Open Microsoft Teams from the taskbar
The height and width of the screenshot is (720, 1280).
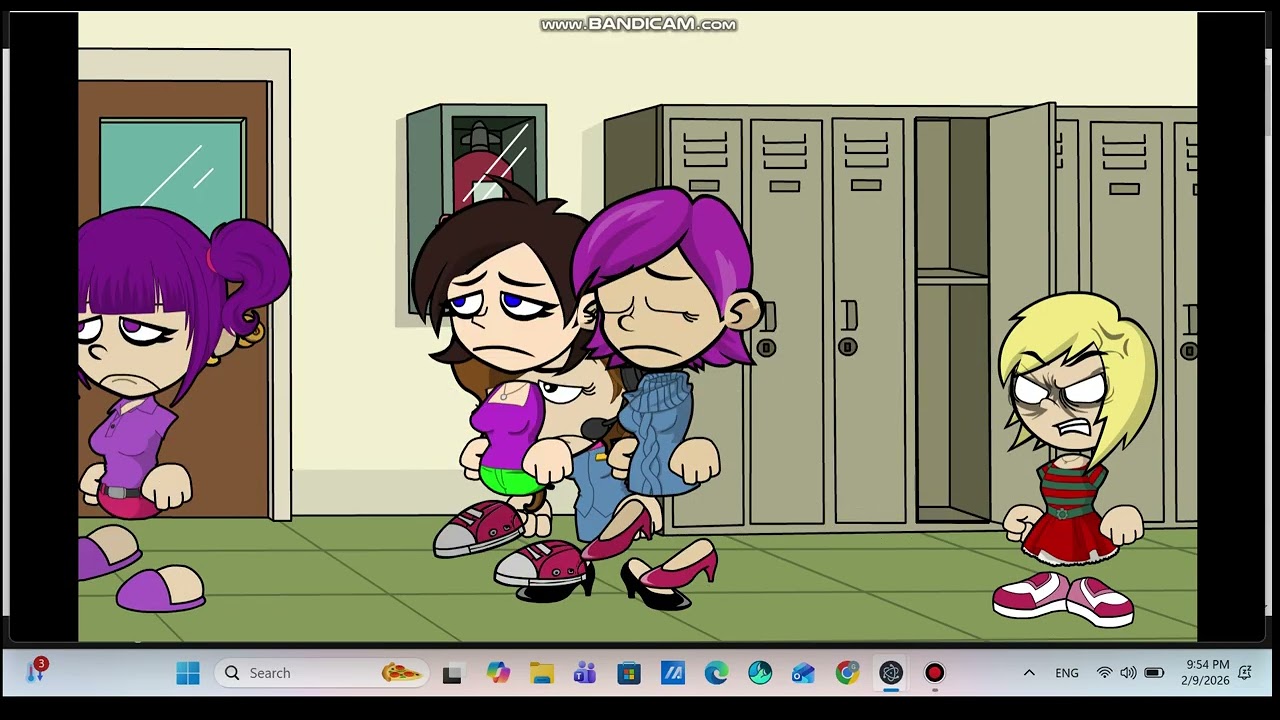[x=585, y=673]
